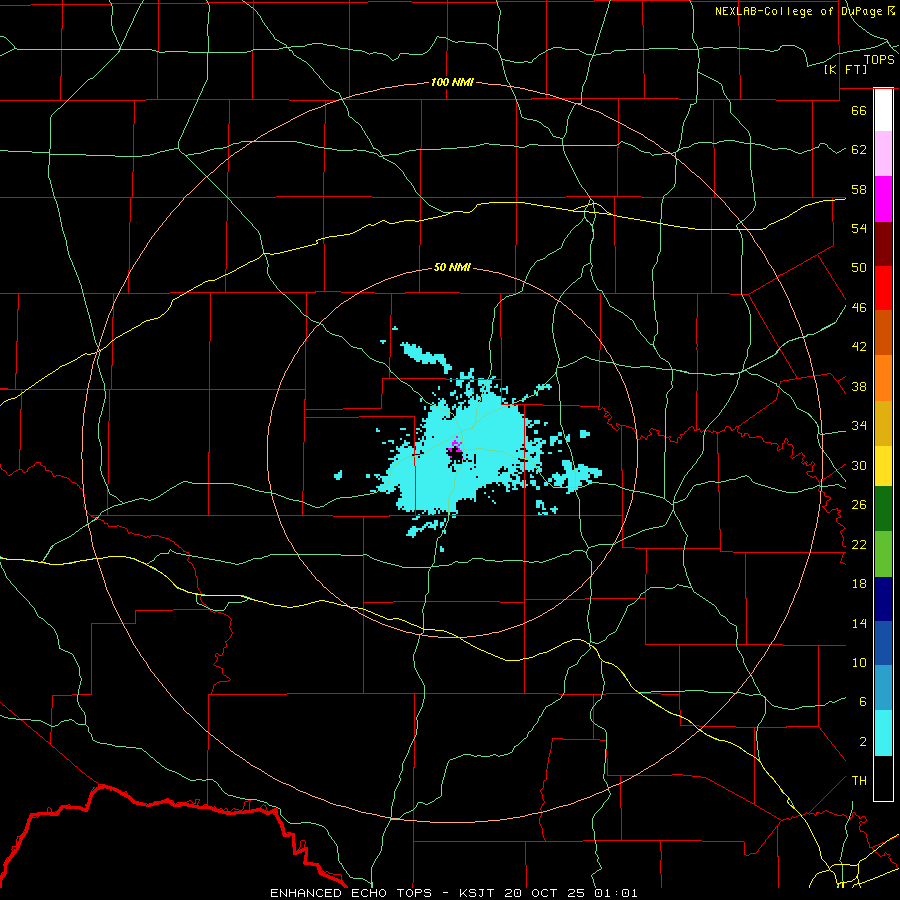
Task: Click the cyan 6 kft legend swatch
Action: pos(883,733)
